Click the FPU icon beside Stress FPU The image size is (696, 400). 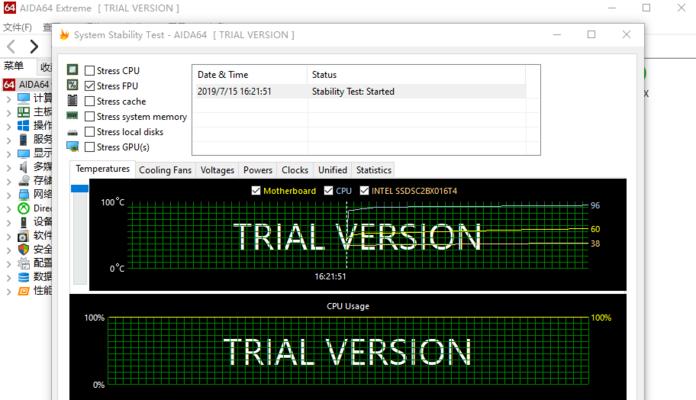pyautogui.click(x=72, y=85)
